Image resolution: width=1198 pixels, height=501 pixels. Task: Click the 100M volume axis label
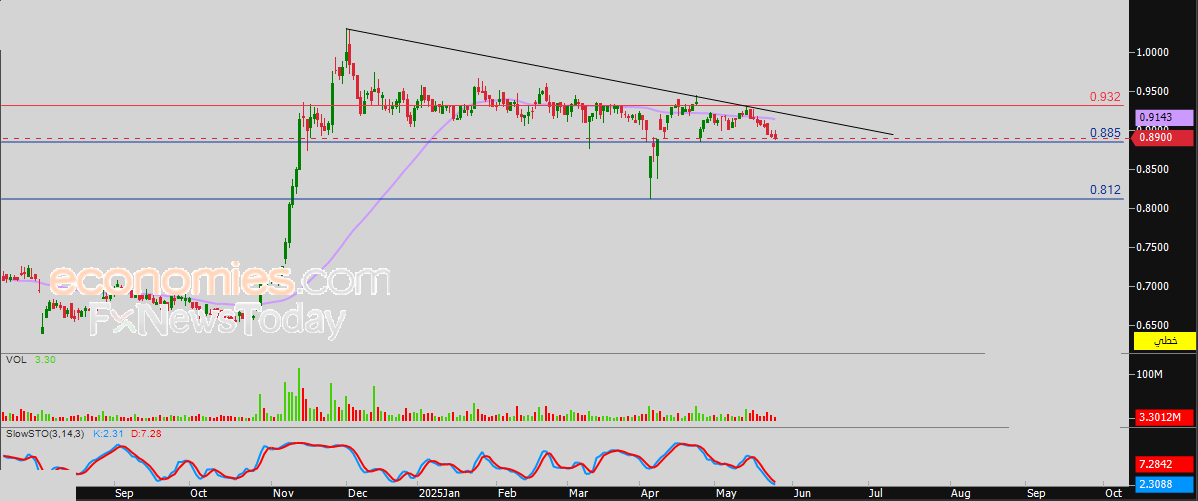[1150, 375]
